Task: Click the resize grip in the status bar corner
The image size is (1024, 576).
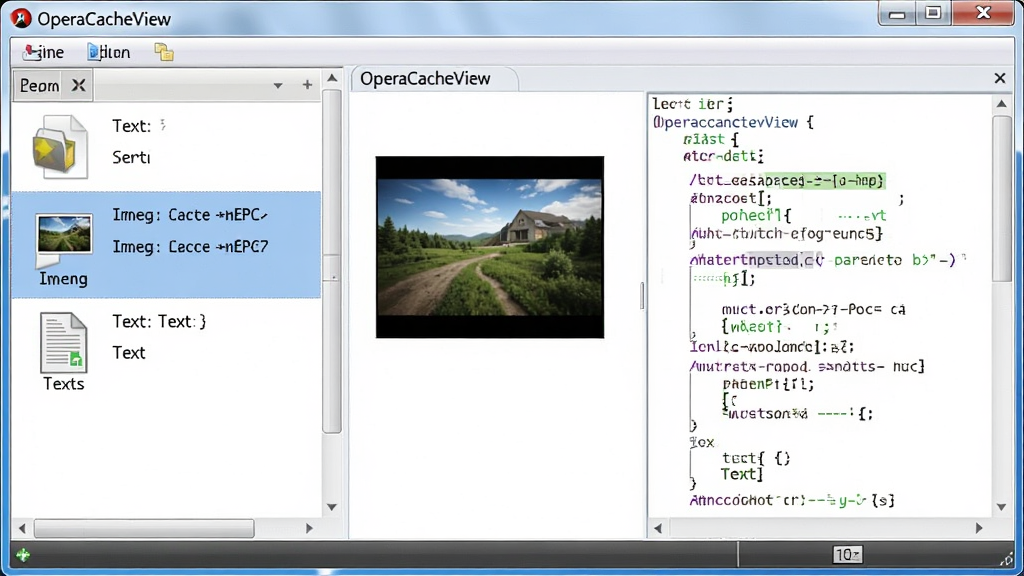Action: point(1006,558)
